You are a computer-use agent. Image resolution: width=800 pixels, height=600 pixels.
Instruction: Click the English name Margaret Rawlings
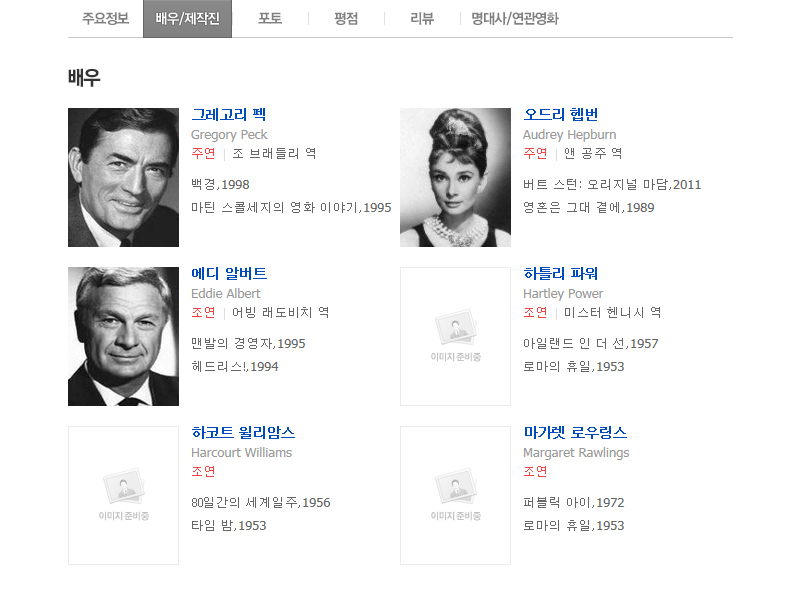pyautogui.click(x=577, y=453)
